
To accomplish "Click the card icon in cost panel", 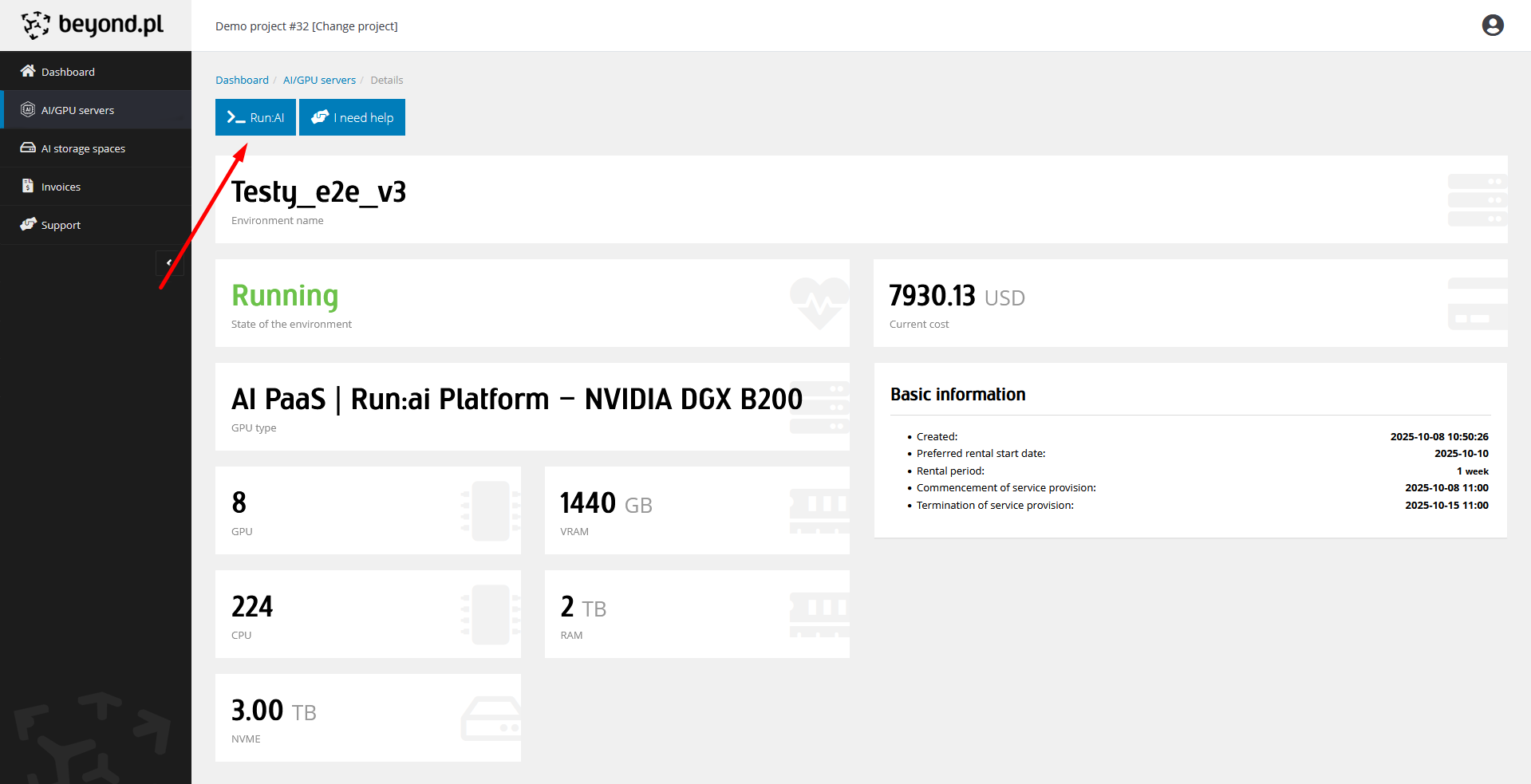I will point(1478,304).
